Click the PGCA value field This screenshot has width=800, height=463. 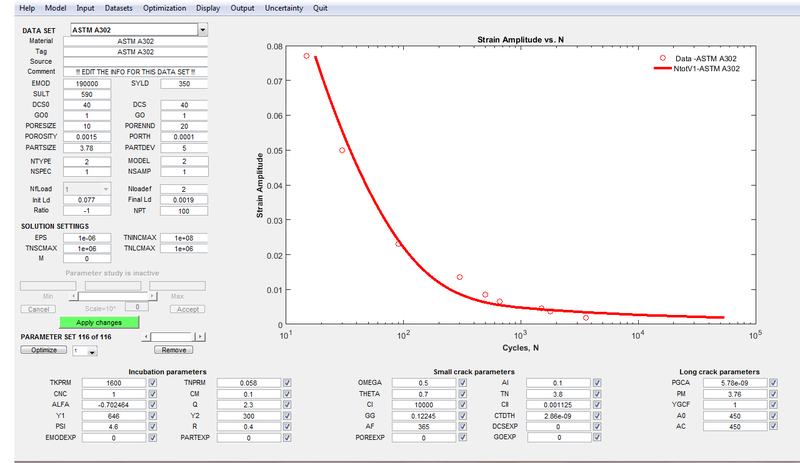[735, 383]
